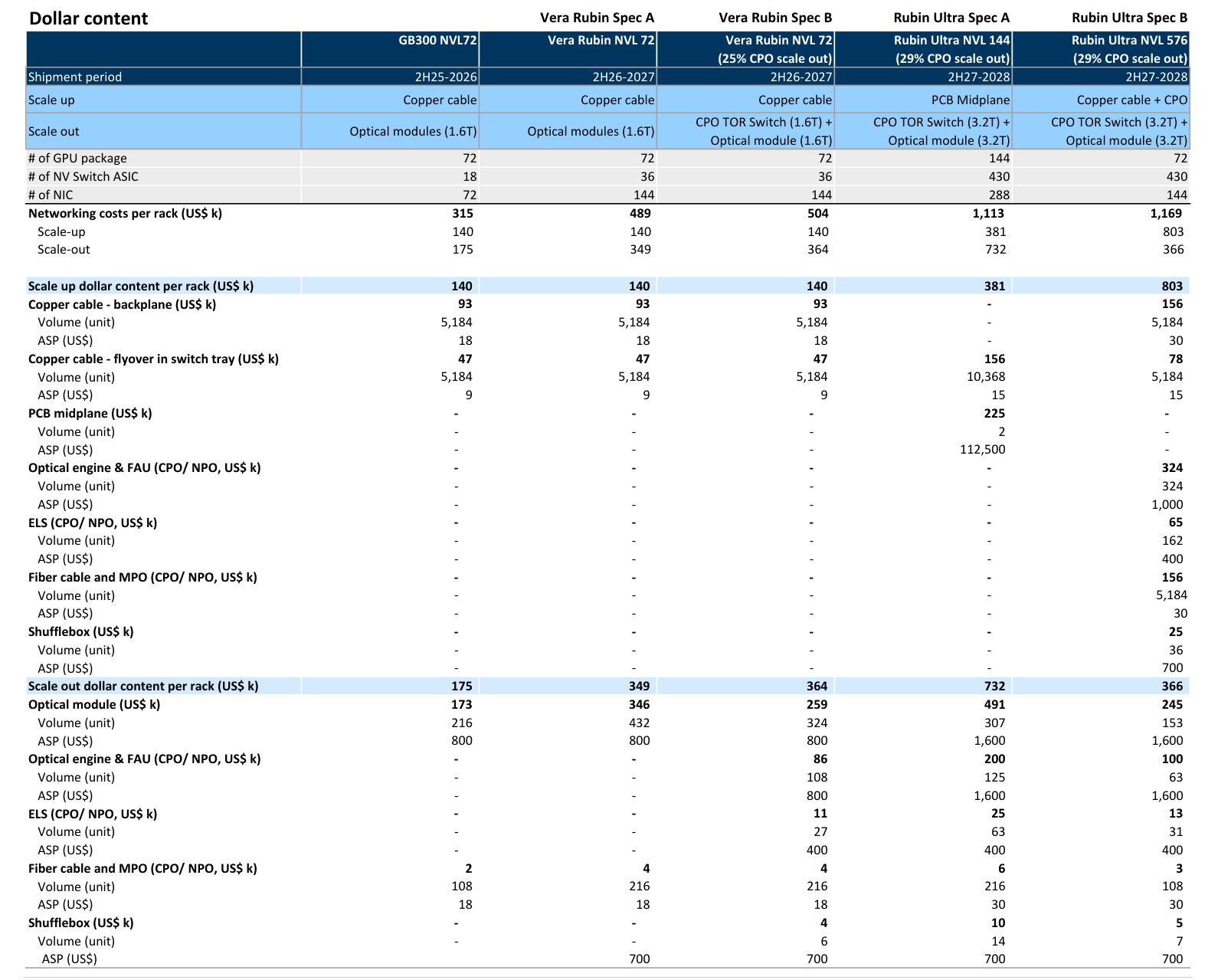This screenshot has width=1218, height=980.
Task: Select the "# of GPU package" row label
Action: [77, 158]
